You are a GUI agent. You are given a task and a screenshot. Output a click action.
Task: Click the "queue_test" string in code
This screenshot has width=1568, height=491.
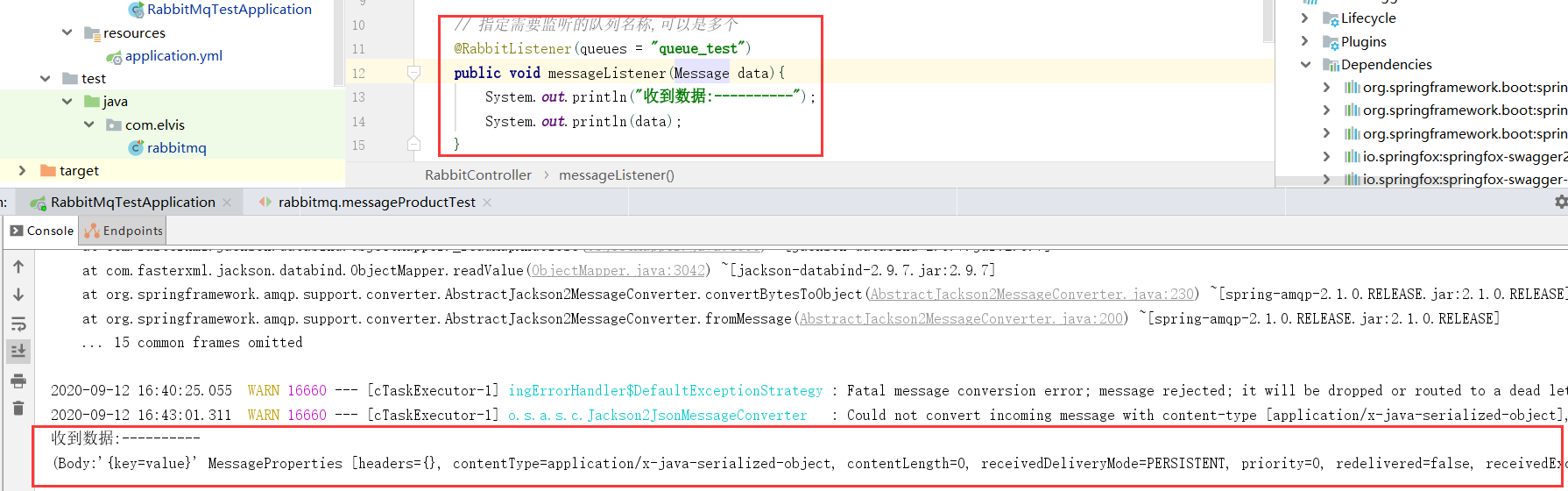click(x=697, y=48)
